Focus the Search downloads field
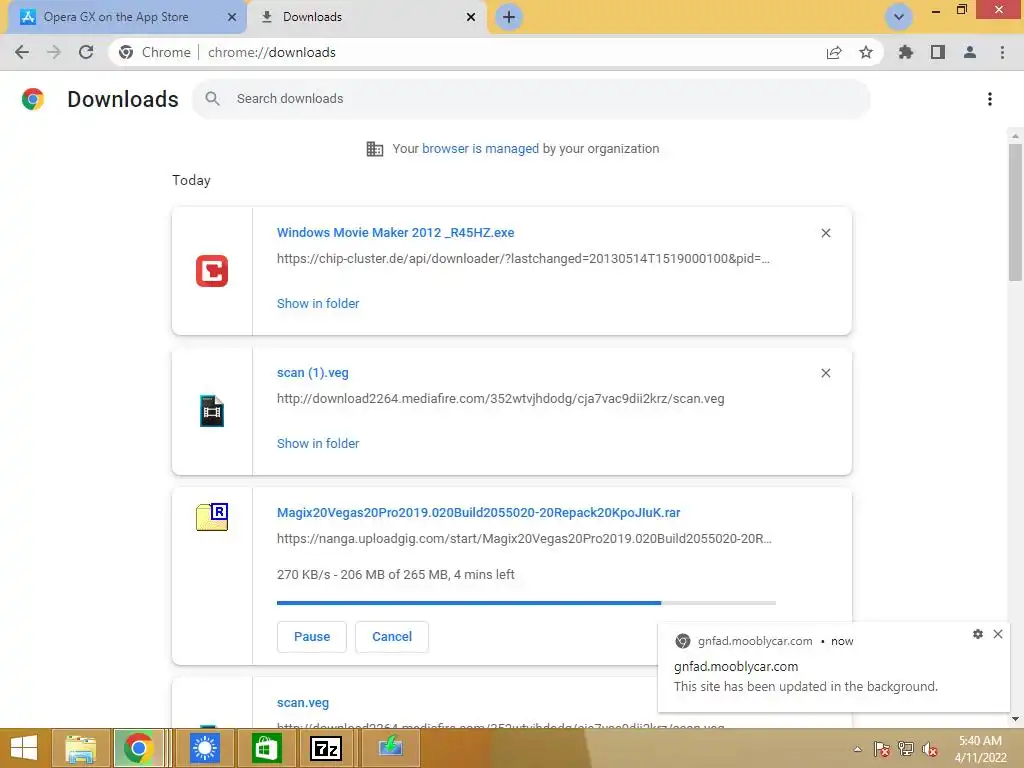The width and height of the screenshot is (1024, 768). tap(532, 99)
